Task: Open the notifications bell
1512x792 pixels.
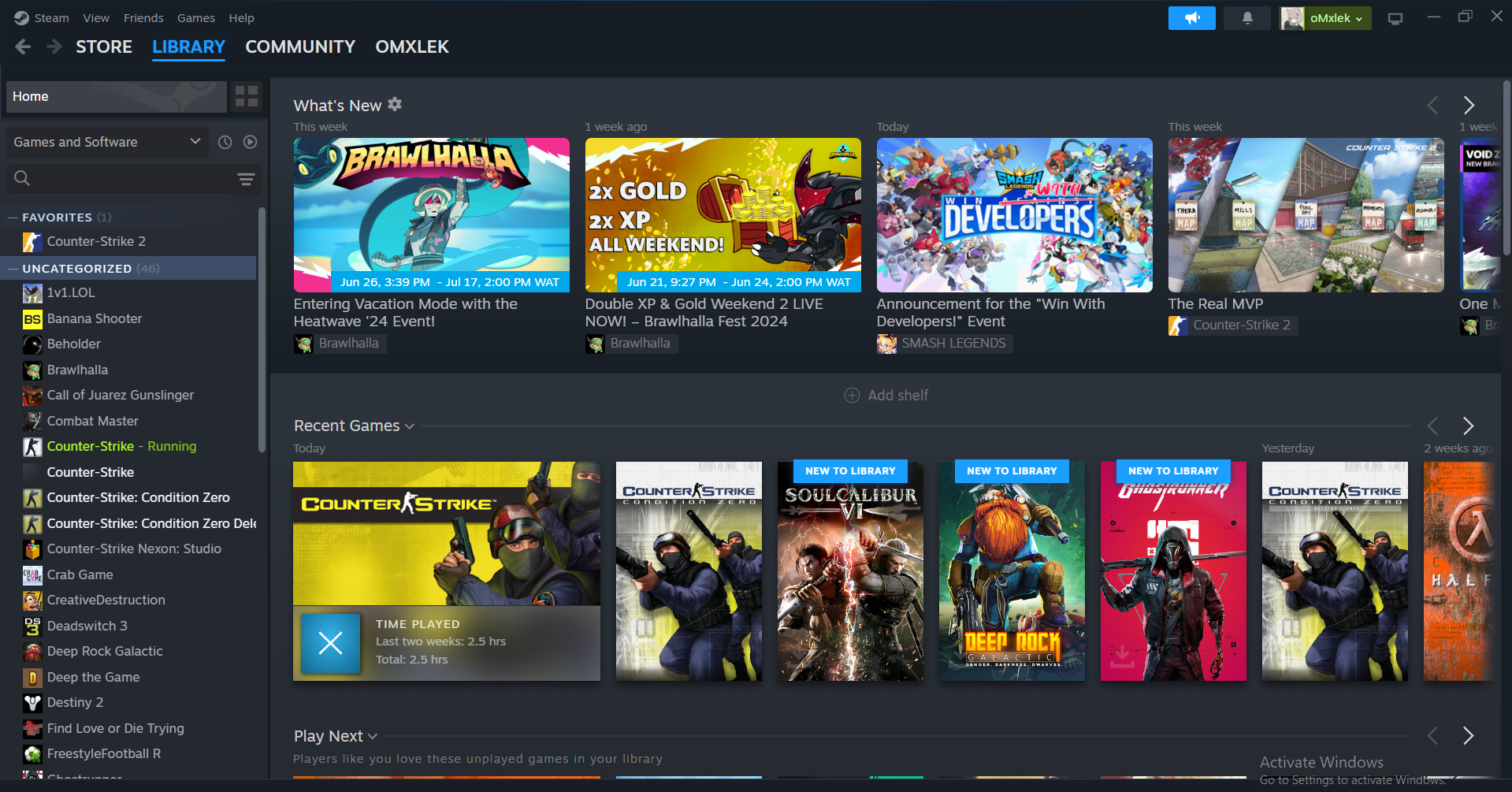Action: click(1246, 18)
